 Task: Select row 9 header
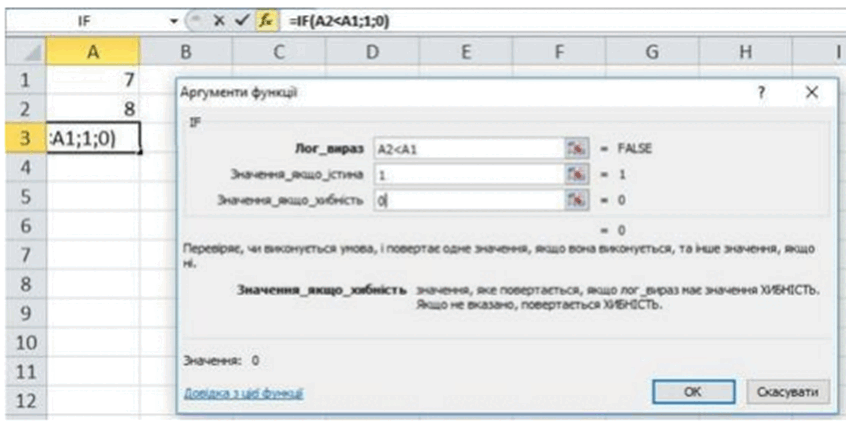point(25,313)
